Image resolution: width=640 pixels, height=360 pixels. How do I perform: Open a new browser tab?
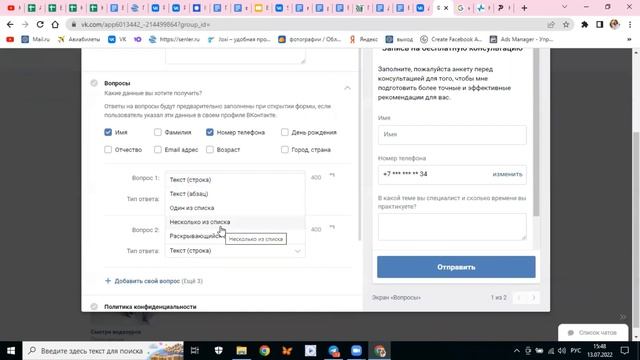[524, 8]
